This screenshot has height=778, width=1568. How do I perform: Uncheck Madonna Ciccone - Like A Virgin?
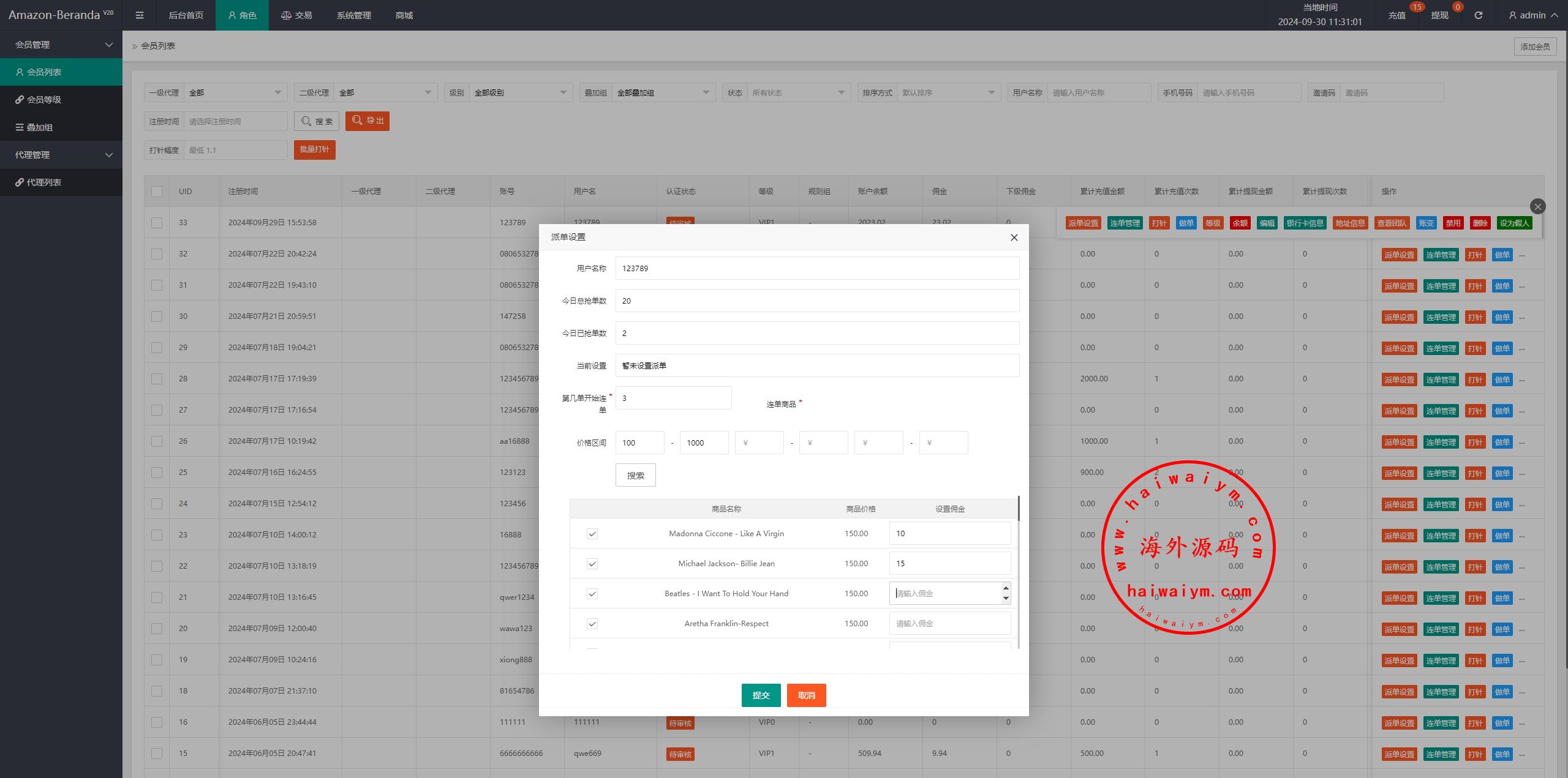point(592,534)
